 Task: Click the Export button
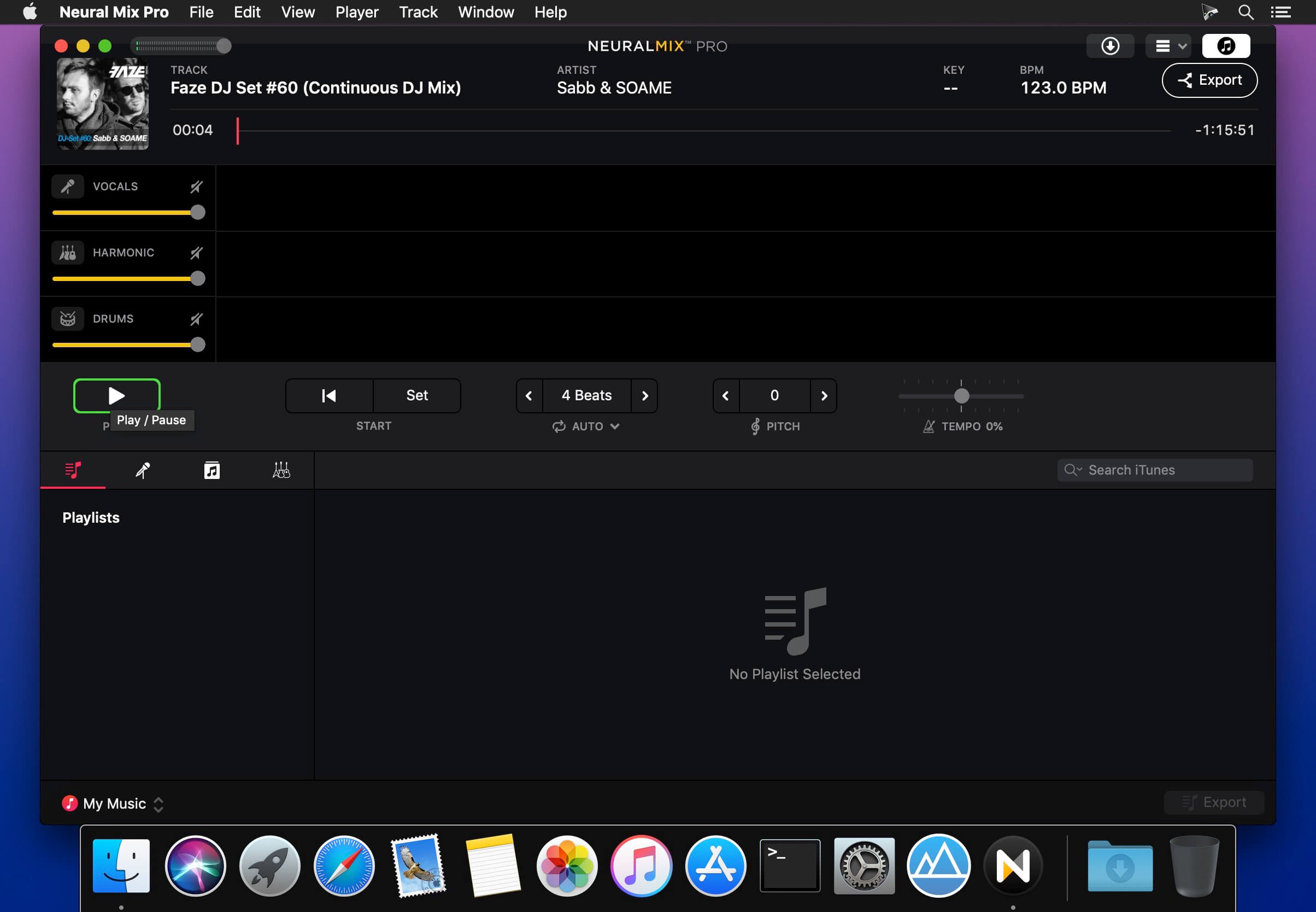pos(1209,80)
